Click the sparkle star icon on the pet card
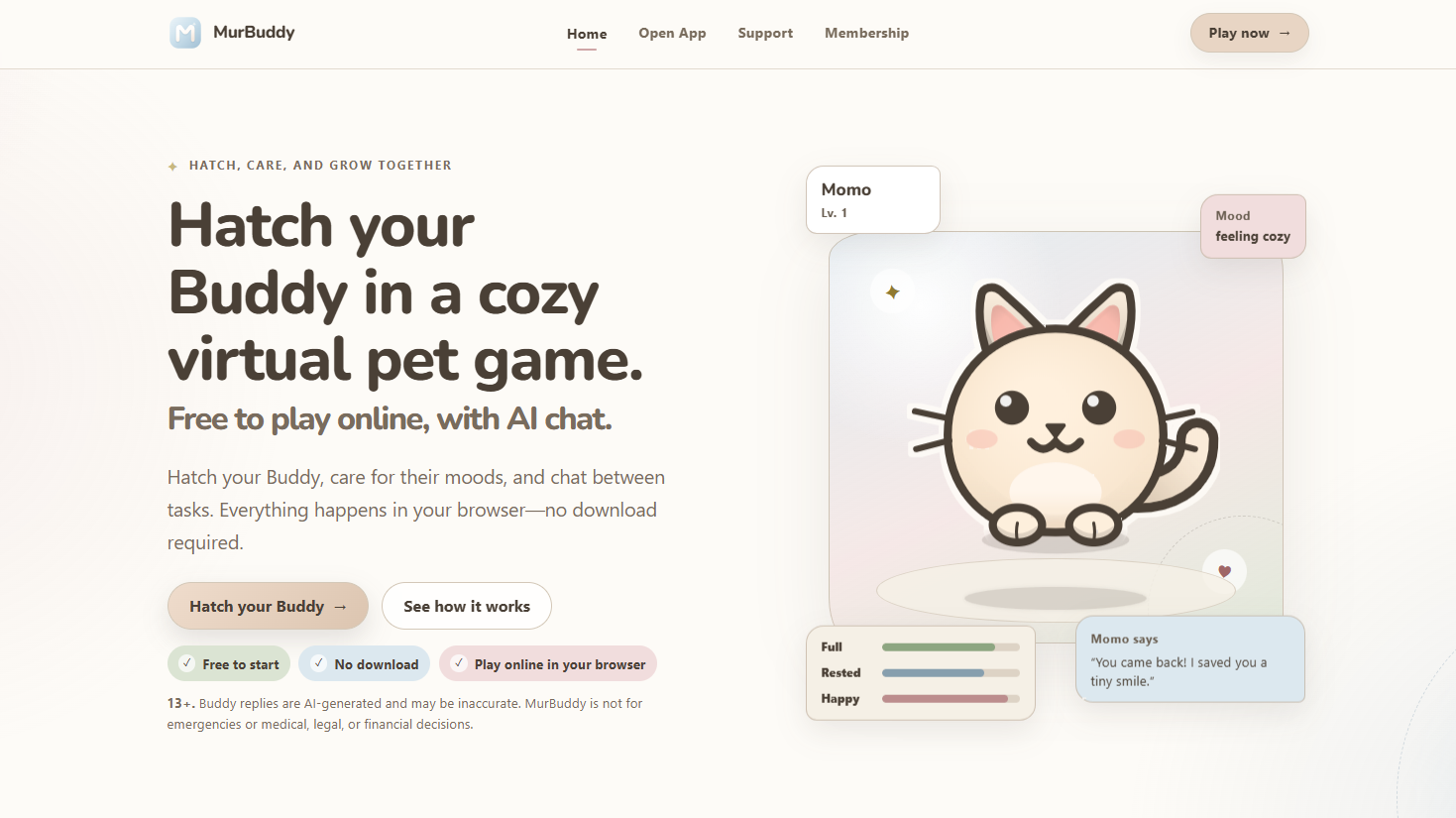This screenshot has width=1456, height=818. [x=893, y=292]
